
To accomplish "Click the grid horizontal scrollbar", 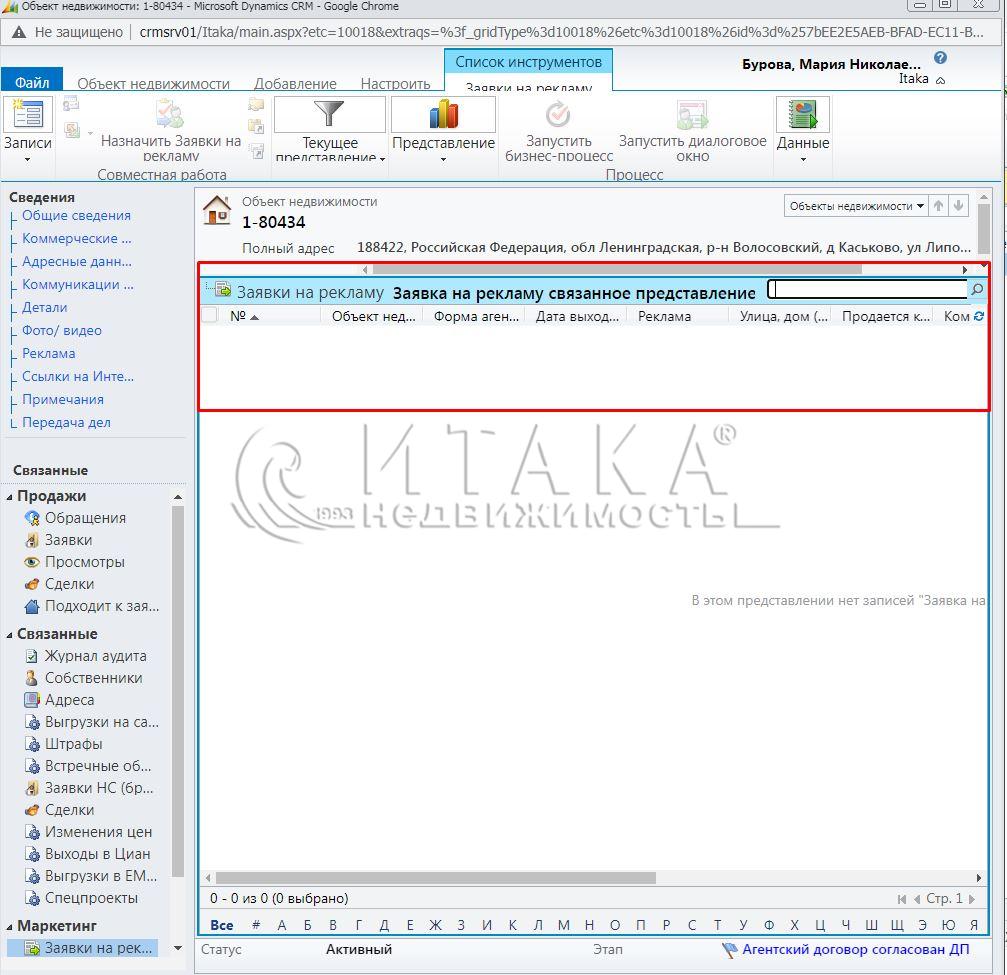I will click(435, 877).
